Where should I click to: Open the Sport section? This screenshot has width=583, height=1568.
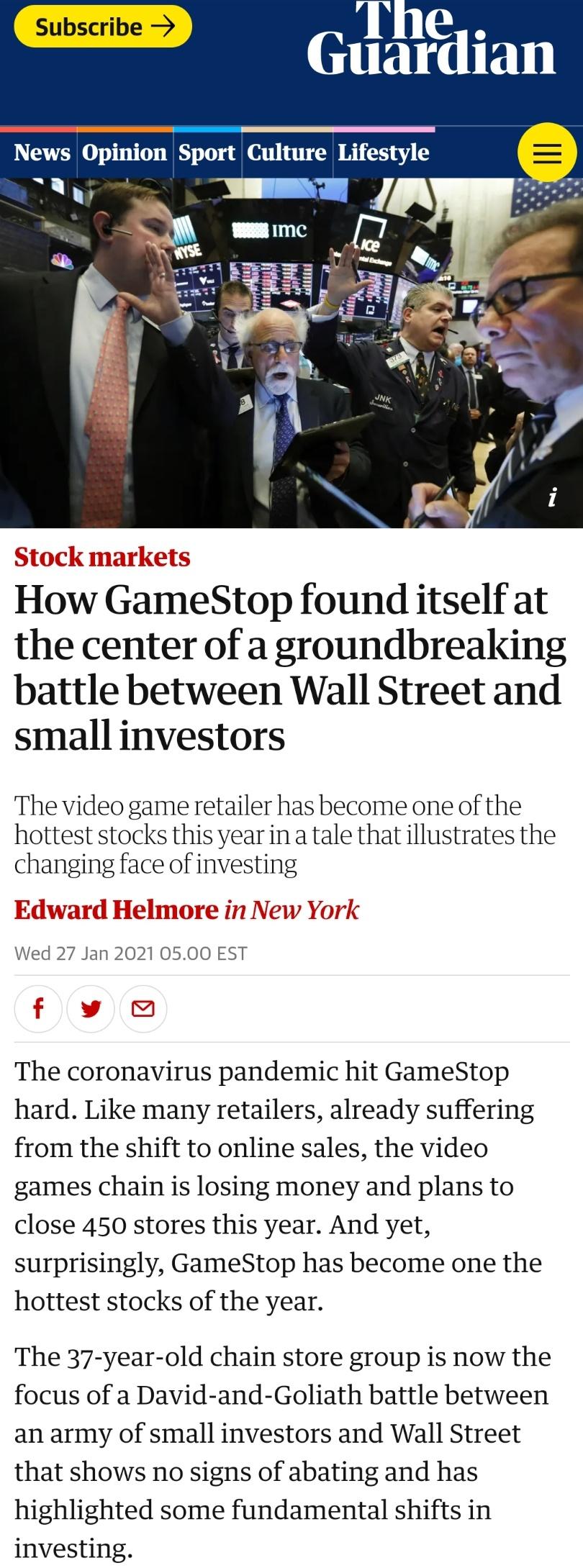click(207, 153)
